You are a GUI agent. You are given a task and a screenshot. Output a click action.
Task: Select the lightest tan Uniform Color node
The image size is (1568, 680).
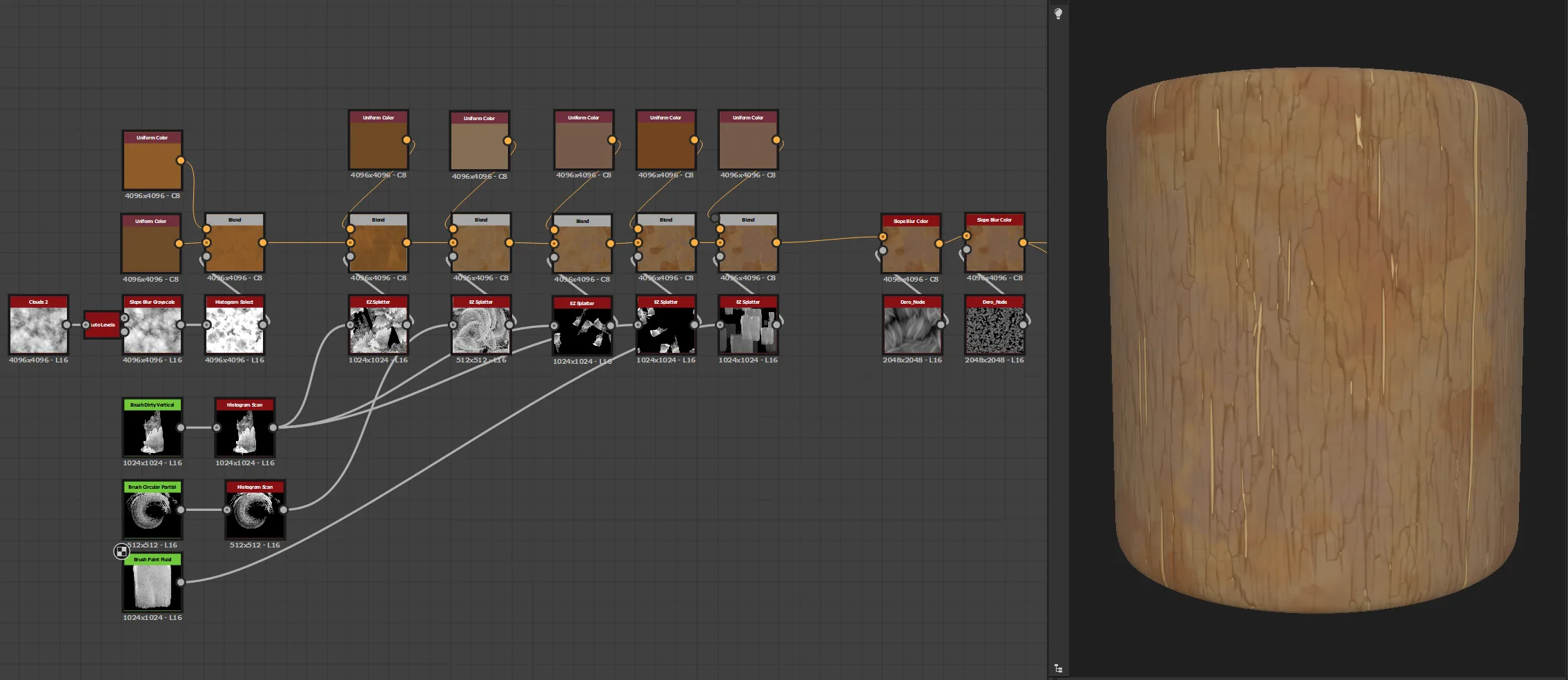tap(480, 141)
